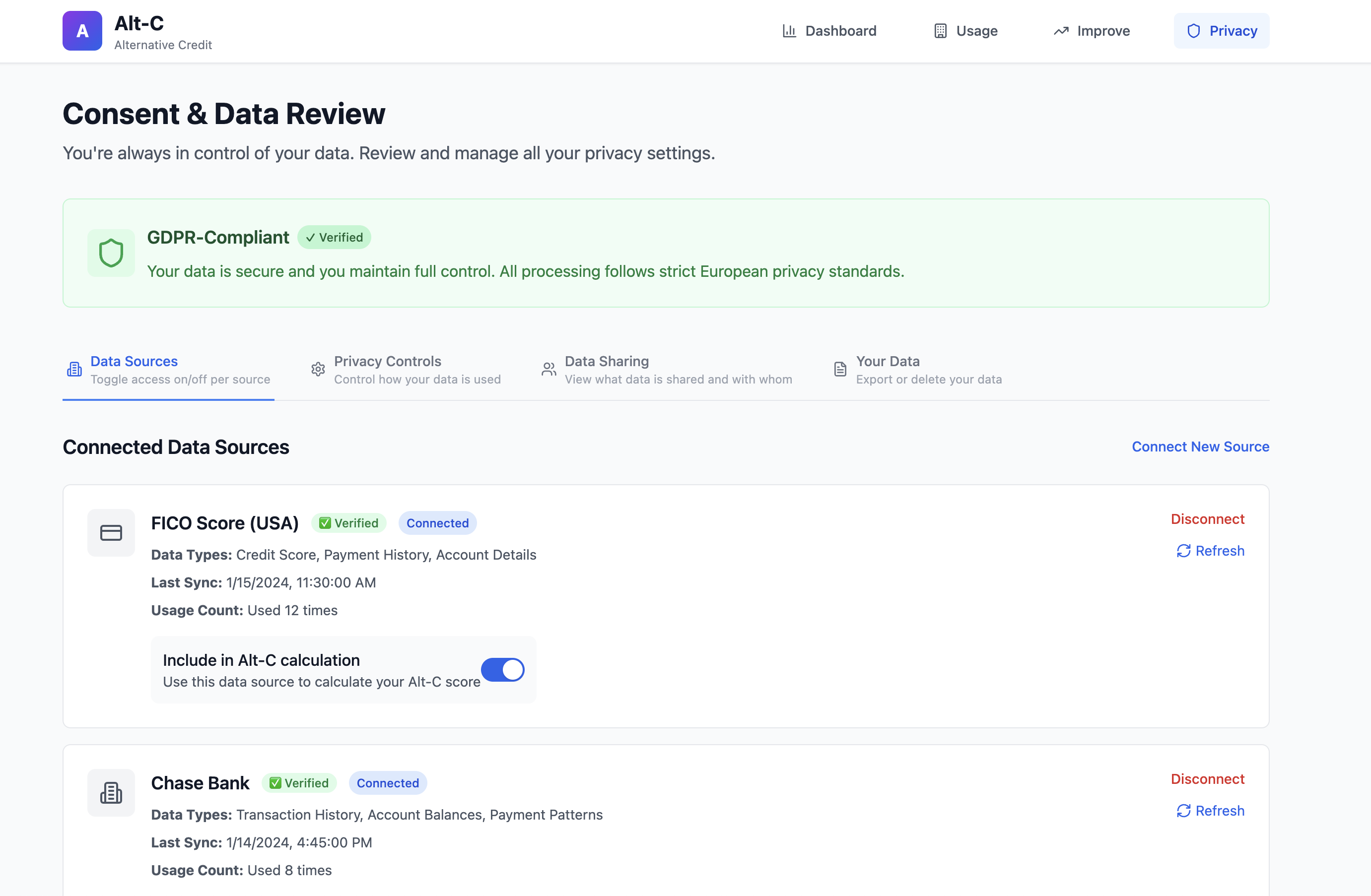Open the Dashboard nav item

click(829, 31)
